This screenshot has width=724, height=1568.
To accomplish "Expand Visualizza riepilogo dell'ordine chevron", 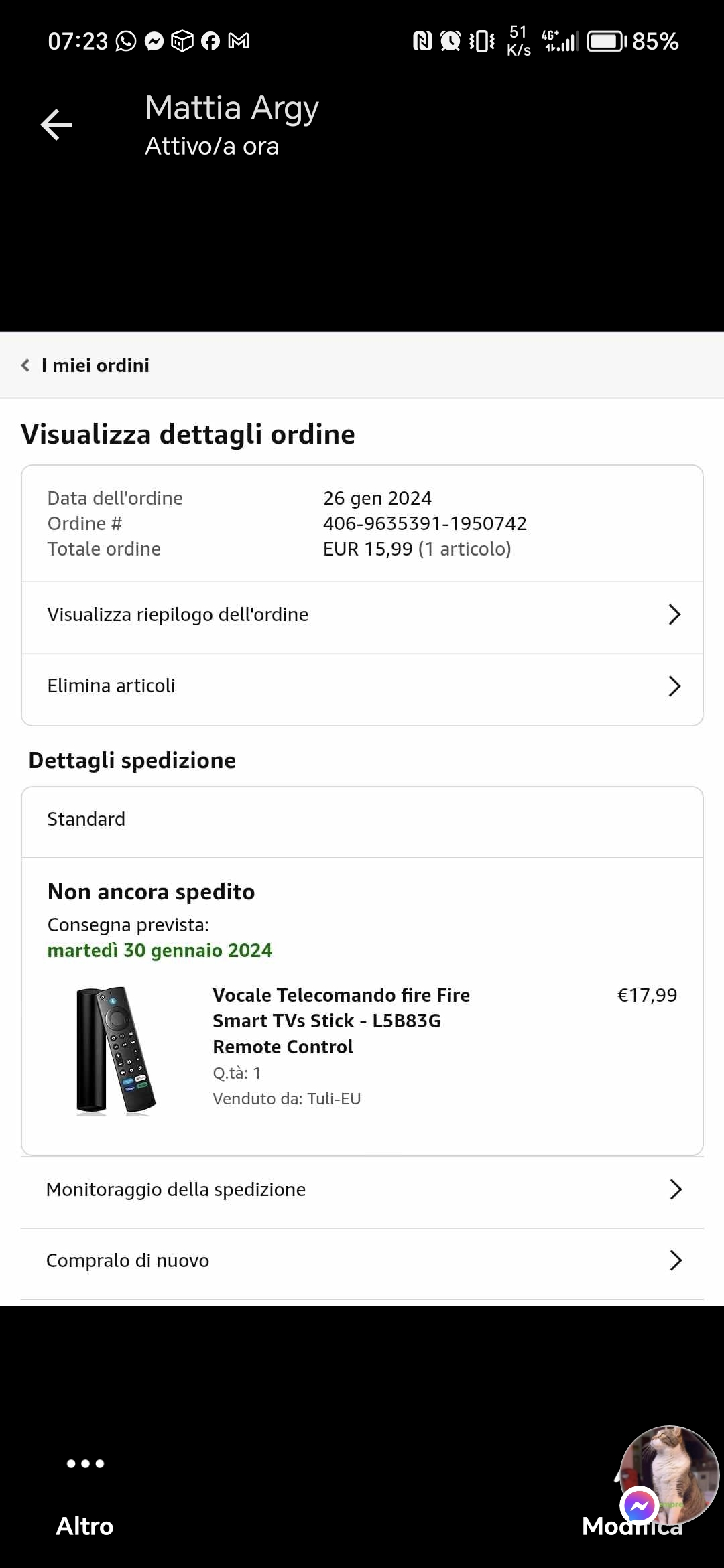I will point(674,614).
